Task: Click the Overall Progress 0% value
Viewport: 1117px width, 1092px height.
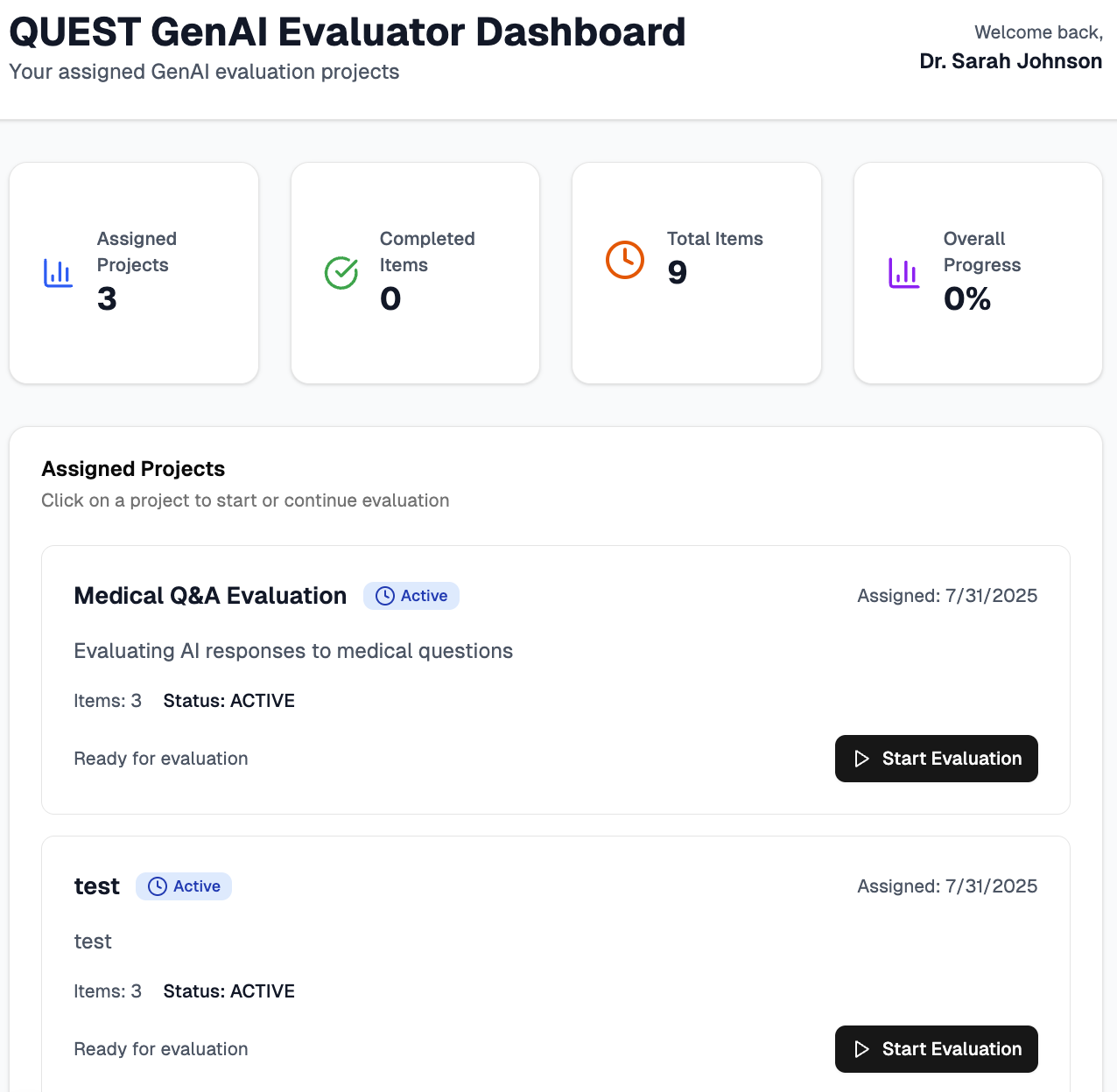Action: (x=967, y=299)
